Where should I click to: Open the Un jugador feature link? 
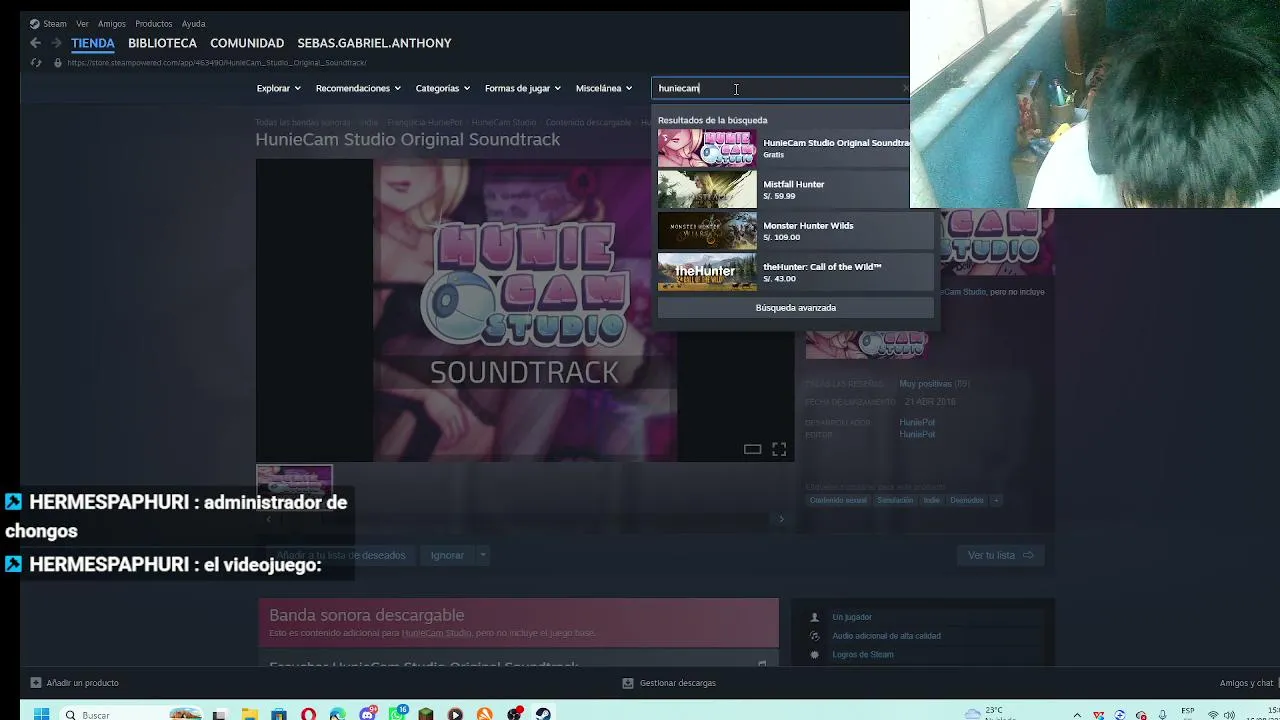click(x=852, y=617)
